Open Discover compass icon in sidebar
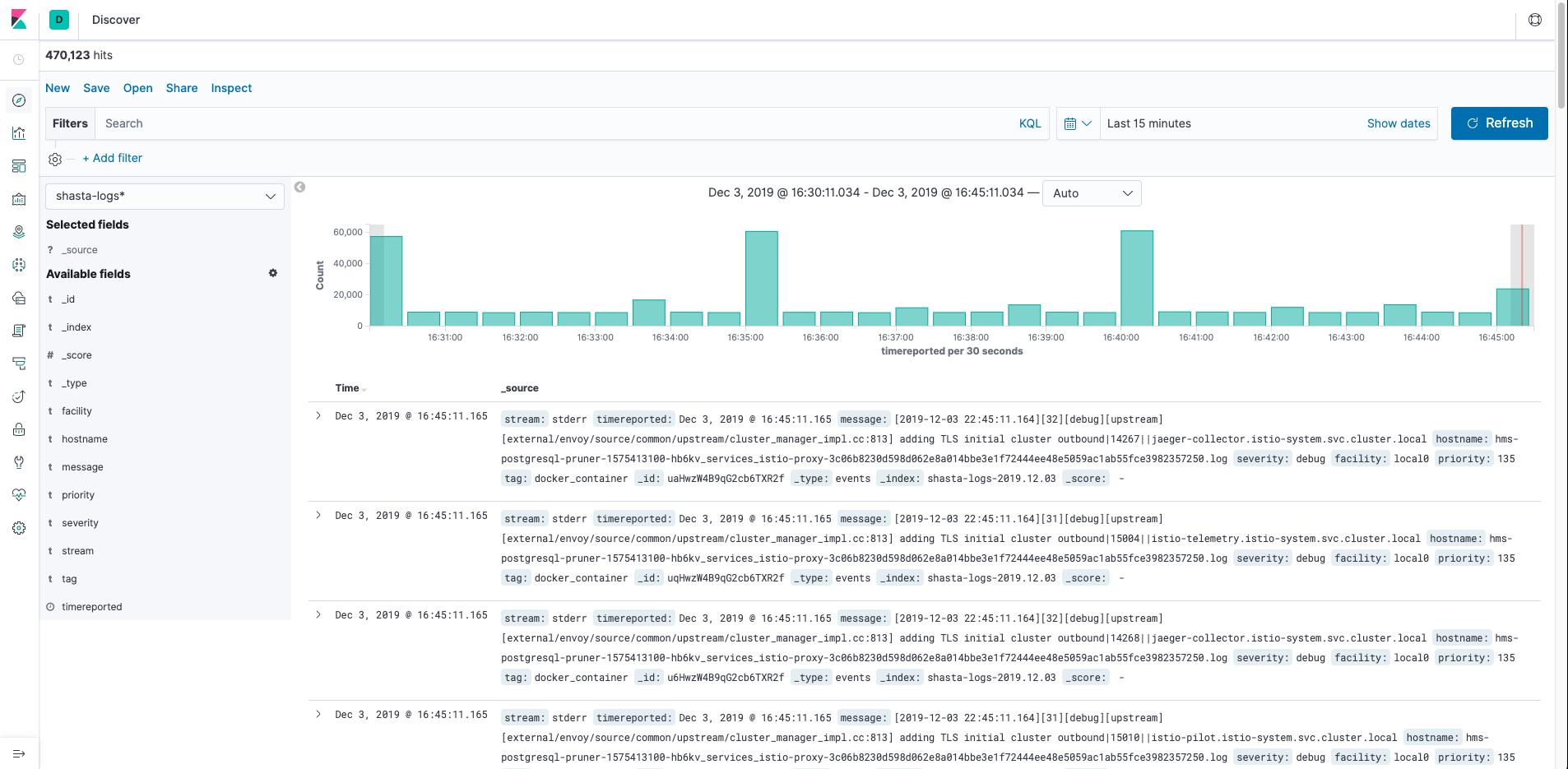This screenshot has height=769, width=1568. coord(19,100)
